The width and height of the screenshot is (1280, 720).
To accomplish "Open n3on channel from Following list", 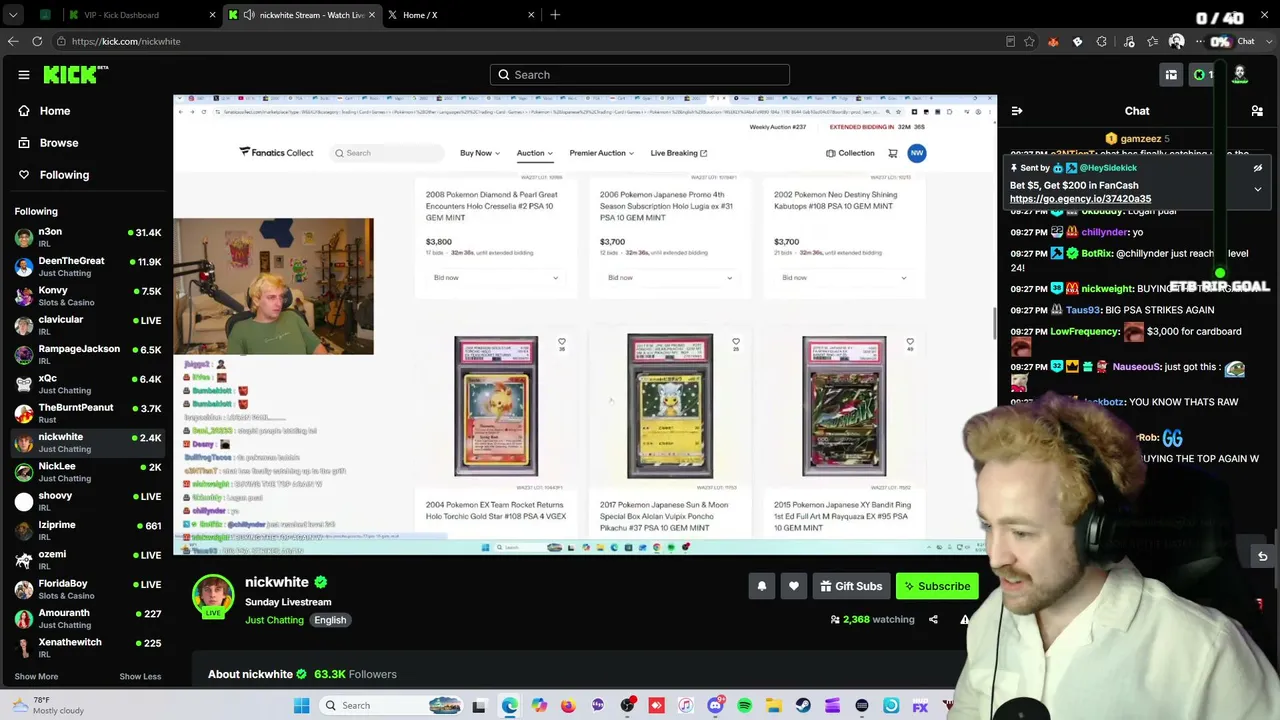I will point(87,237).
